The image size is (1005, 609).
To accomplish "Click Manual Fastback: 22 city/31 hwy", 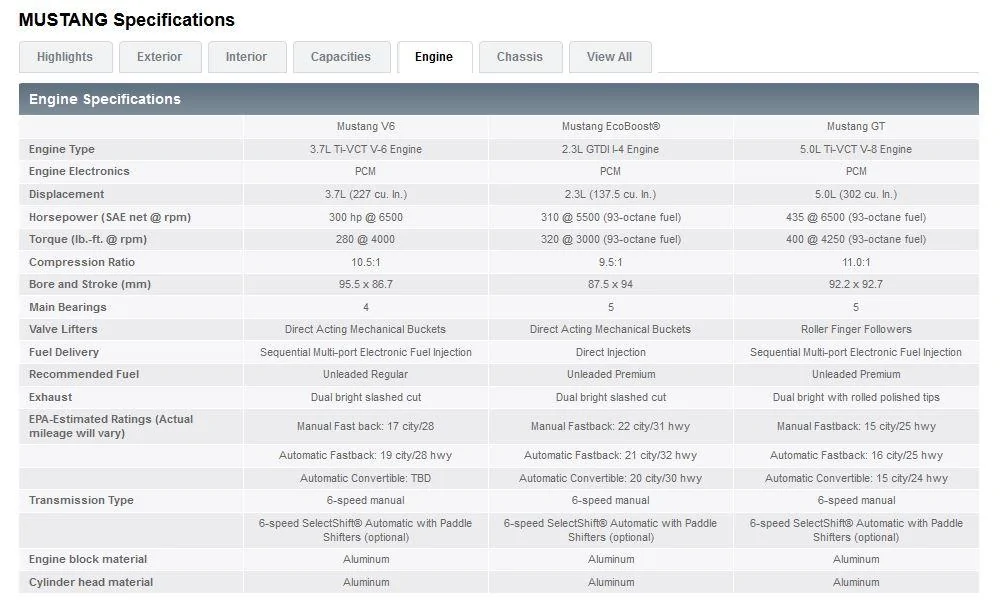I will pyautogui.click(x=611, y=426).
